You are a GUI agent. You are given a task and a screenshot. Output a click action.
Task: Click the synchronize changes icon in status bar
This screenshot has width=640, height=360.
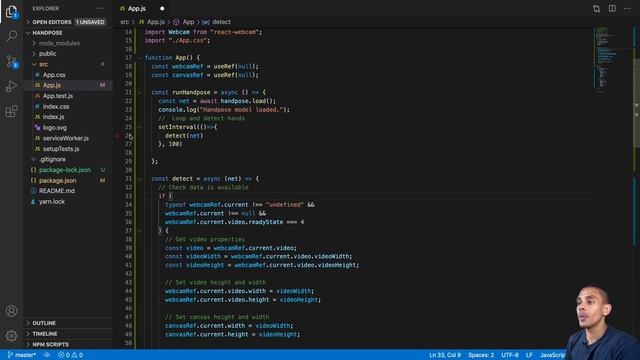[47, 355]
